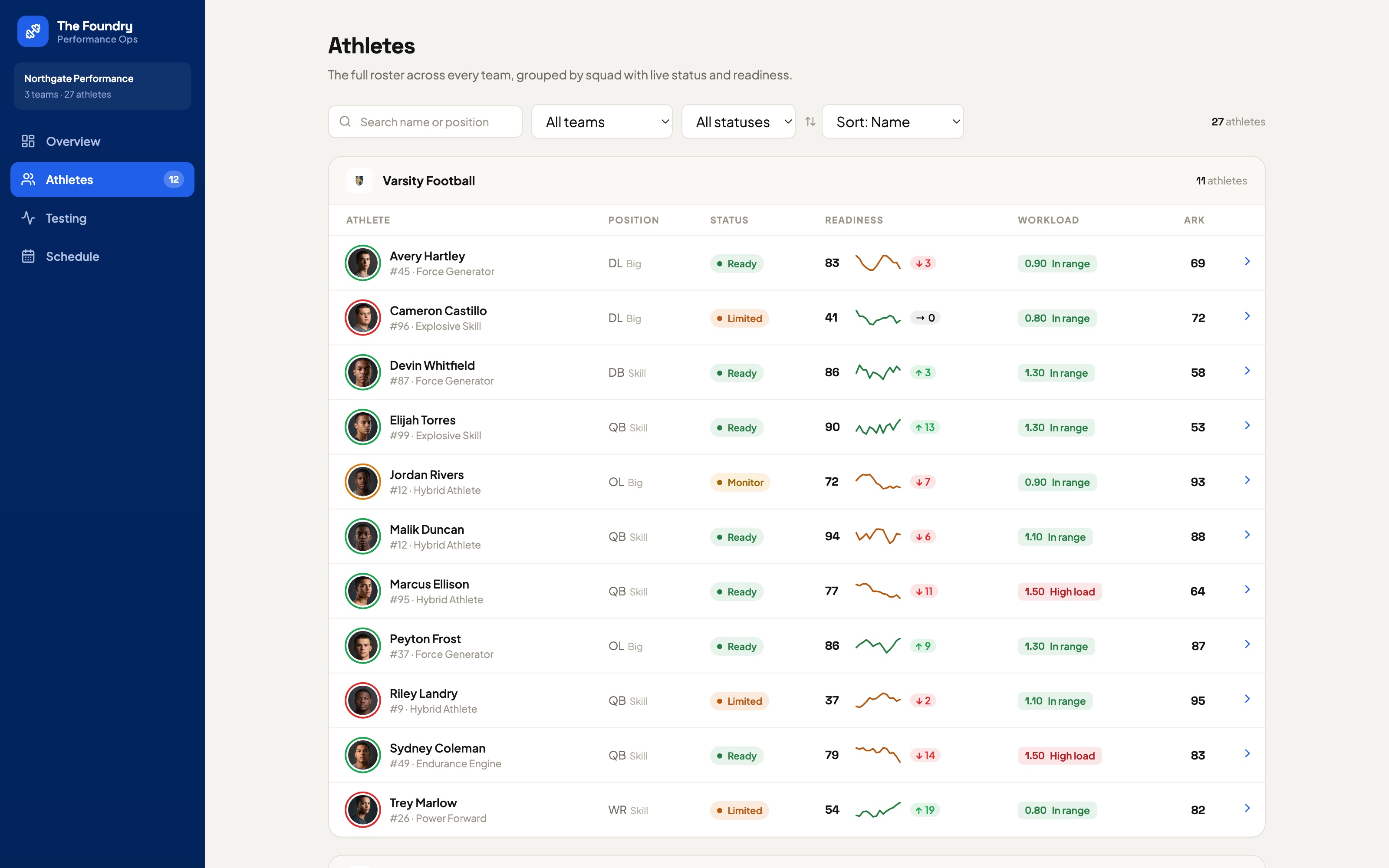Click the Jordan Rivers name link
Screen dimensions: 1389x868
click(426, 475)
